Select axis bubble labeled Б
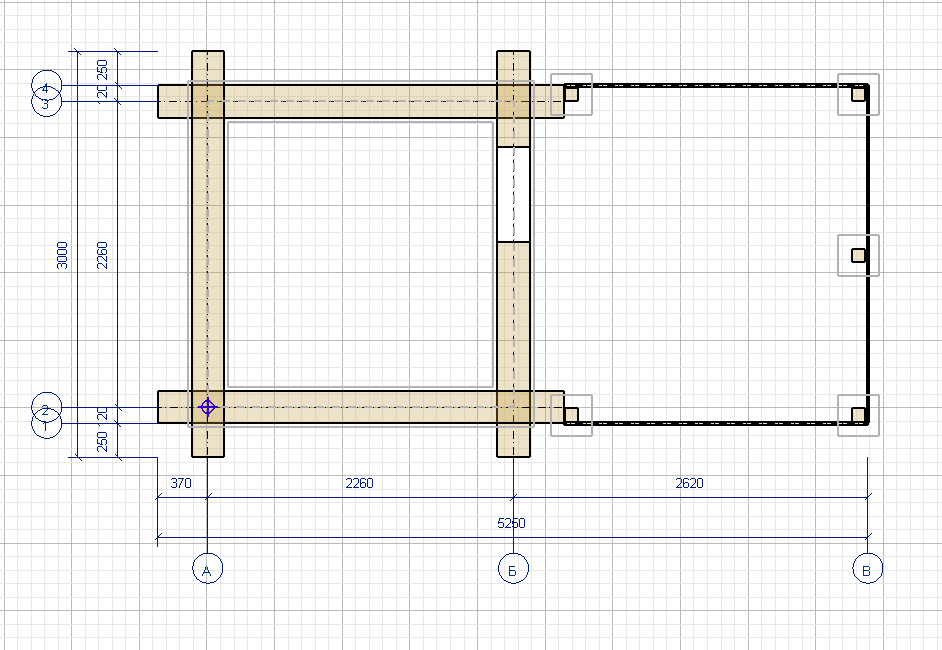 (x=513, y=570)
